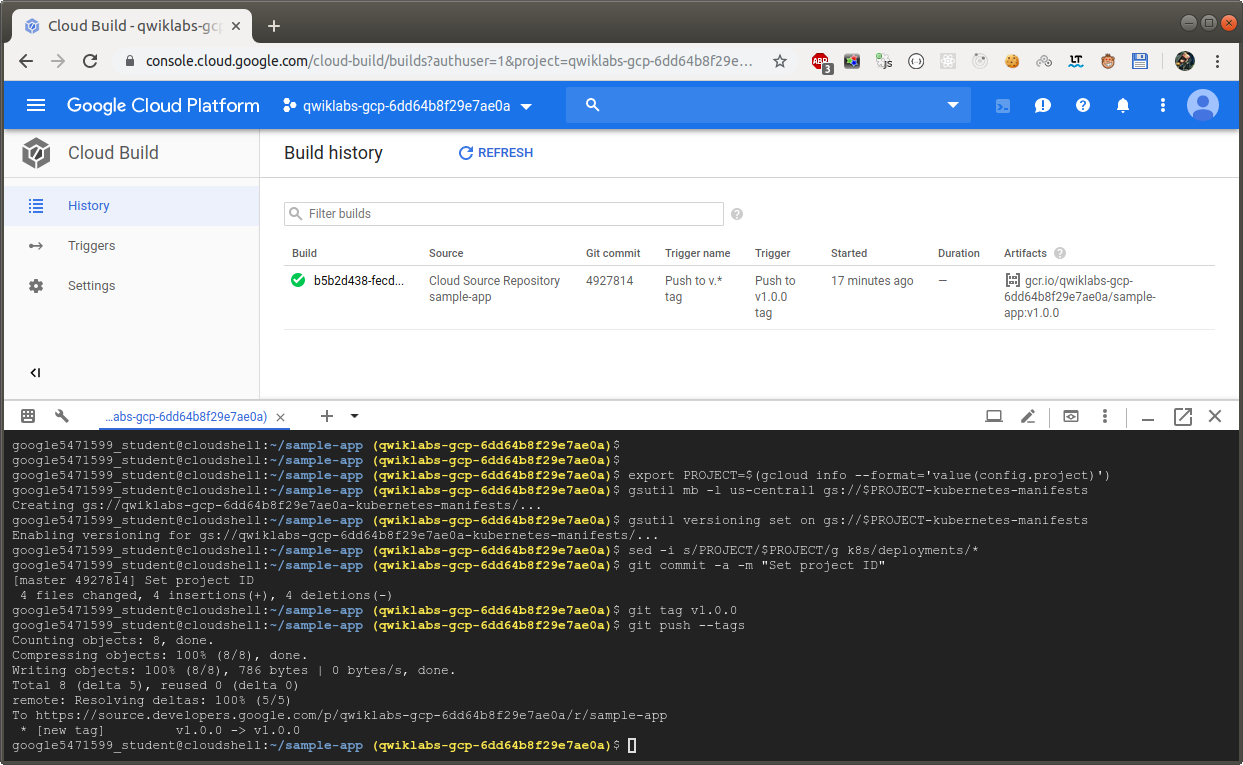Click Cloud Shell boost mode icon
This screenshot has height=765, width=1243.
click(1071, 416)
